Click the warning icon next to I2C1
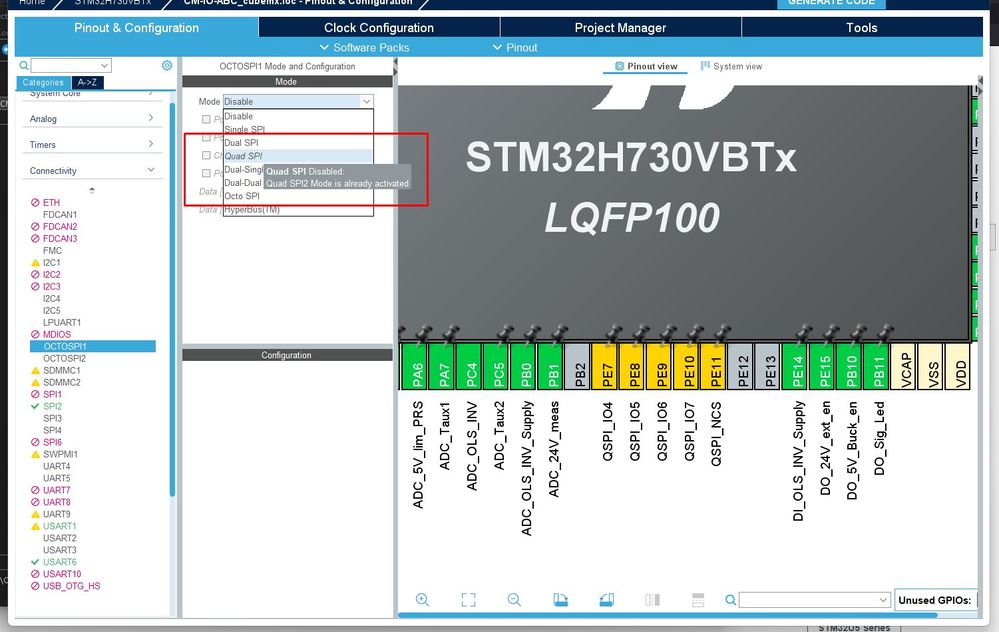This screenshot has width=999, height=632. pos(35,262)
